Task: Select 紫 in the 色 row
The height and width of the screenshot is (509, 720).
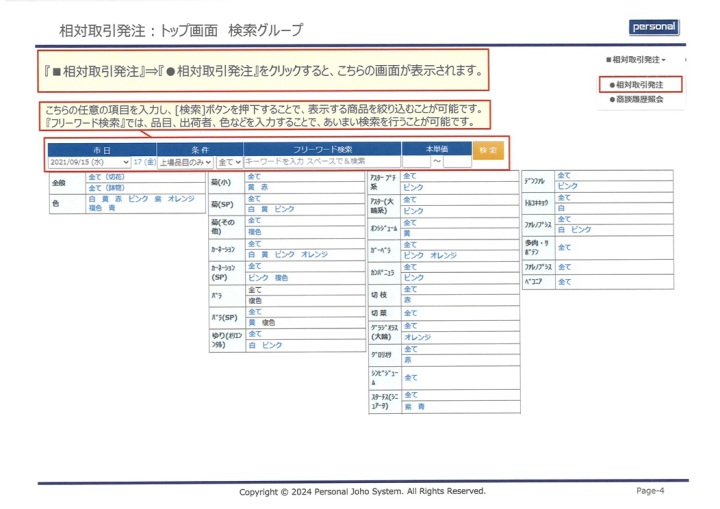Action: coord(158,199)
